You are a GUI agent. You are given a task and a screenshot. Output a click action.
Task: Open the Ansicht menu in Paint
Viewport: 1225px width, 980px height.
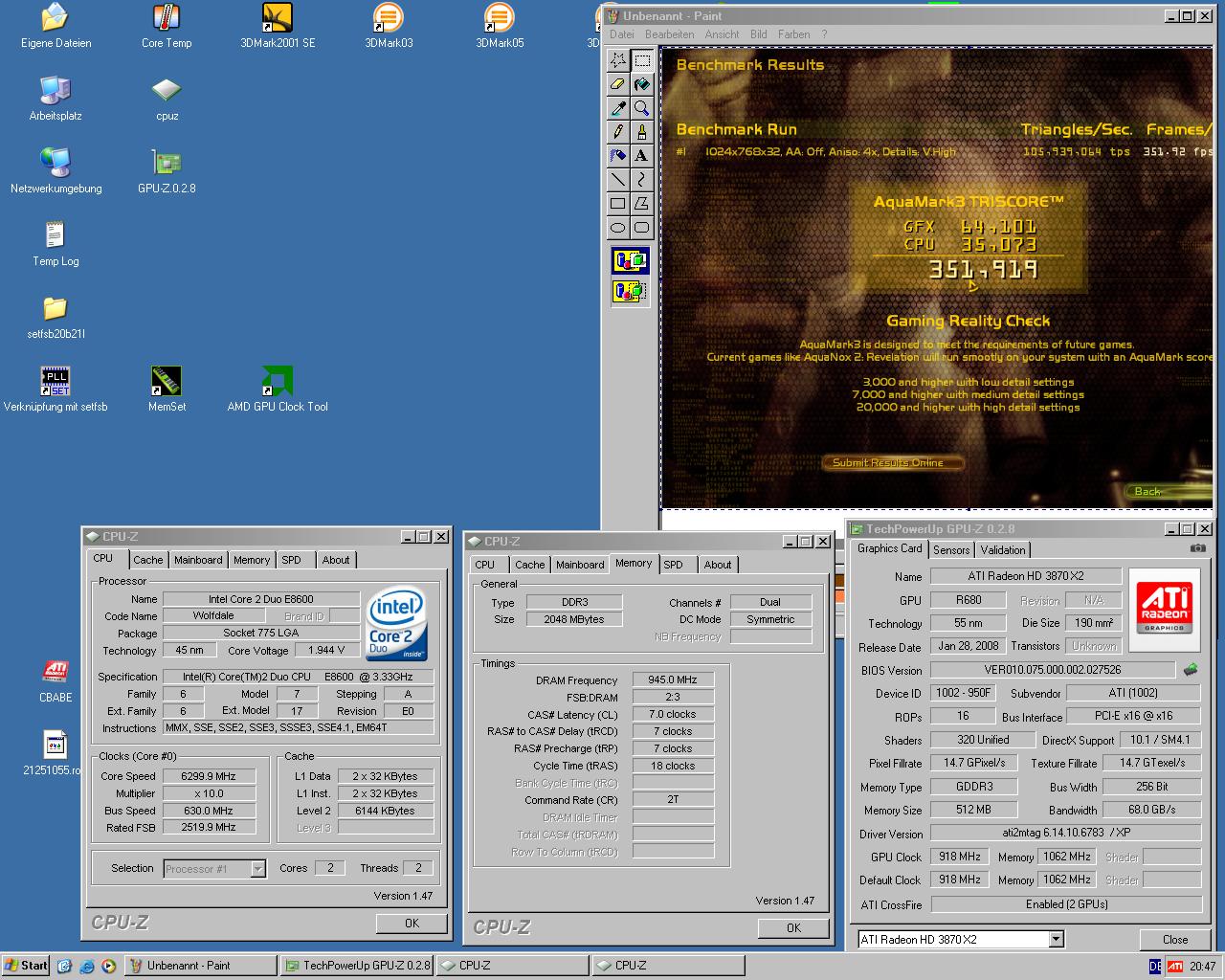[722, 34]
